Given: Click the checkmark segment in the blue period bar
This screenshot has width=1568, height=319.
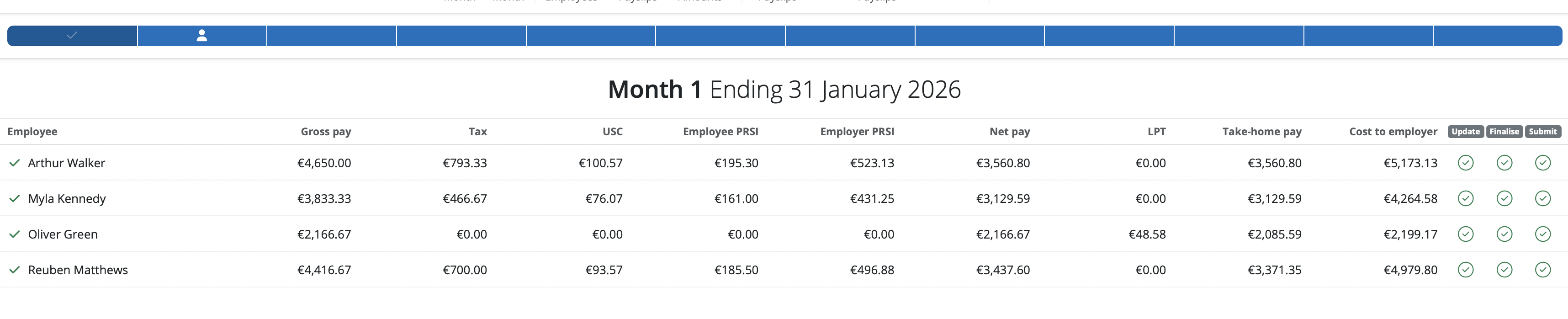Looking at the screenshot, I should point(72,36).
